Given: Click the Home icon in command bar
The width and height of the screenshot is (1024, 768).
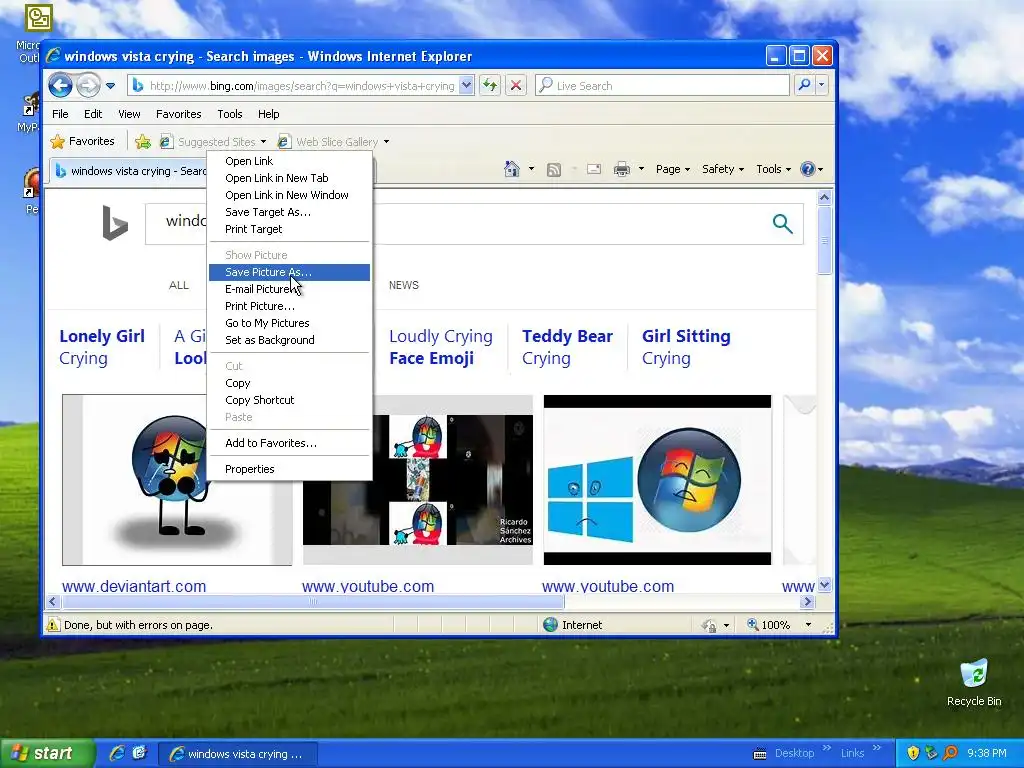Looking at the screenshot, I should pos(512,169).
